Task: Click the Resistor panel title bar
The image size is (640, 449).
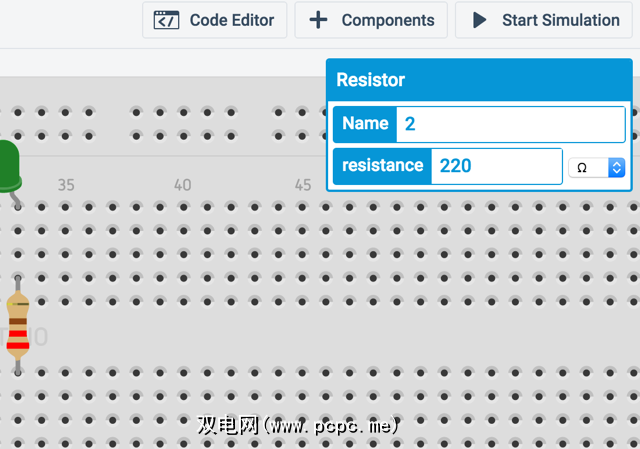Action: [480, 80]
